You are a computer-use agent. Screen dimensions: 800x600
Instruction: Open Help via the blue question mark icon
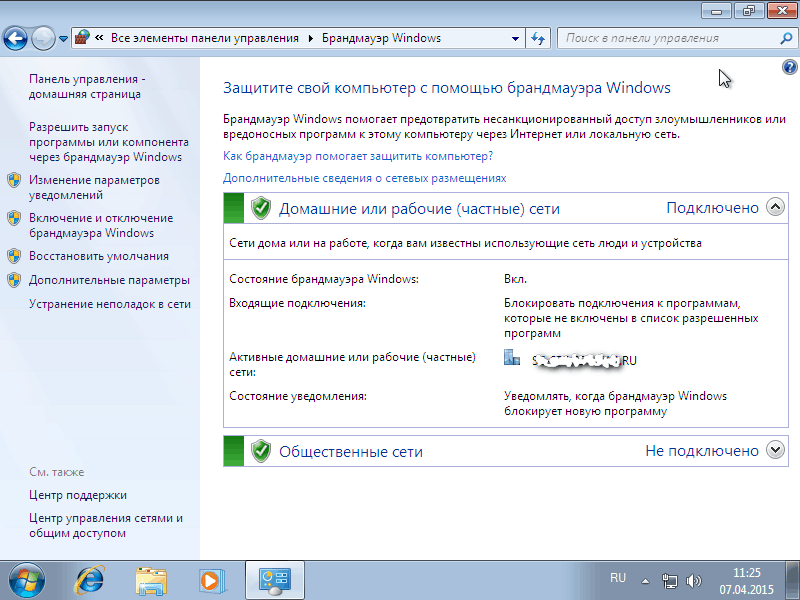point(789,67)
